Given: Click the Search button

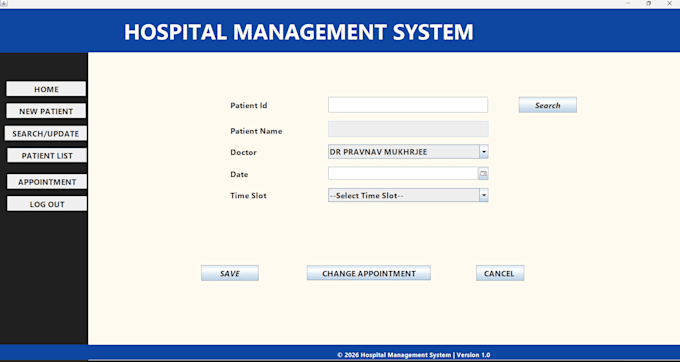Looking at the screenshot, I should pyautogui.click(x=548, y=105).
